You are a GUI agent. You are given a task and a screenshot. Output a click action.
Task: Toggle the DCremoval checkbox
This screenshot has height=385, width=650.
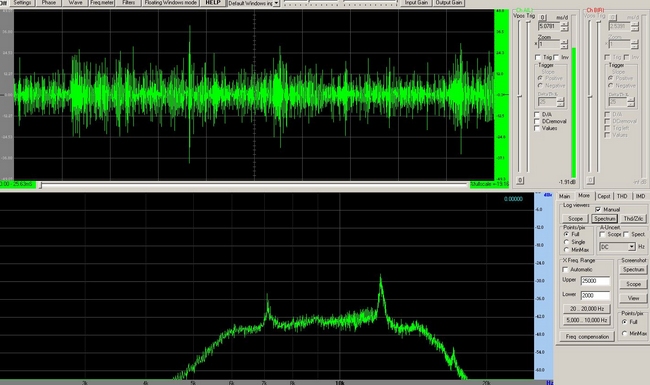(x=537, y=121)
